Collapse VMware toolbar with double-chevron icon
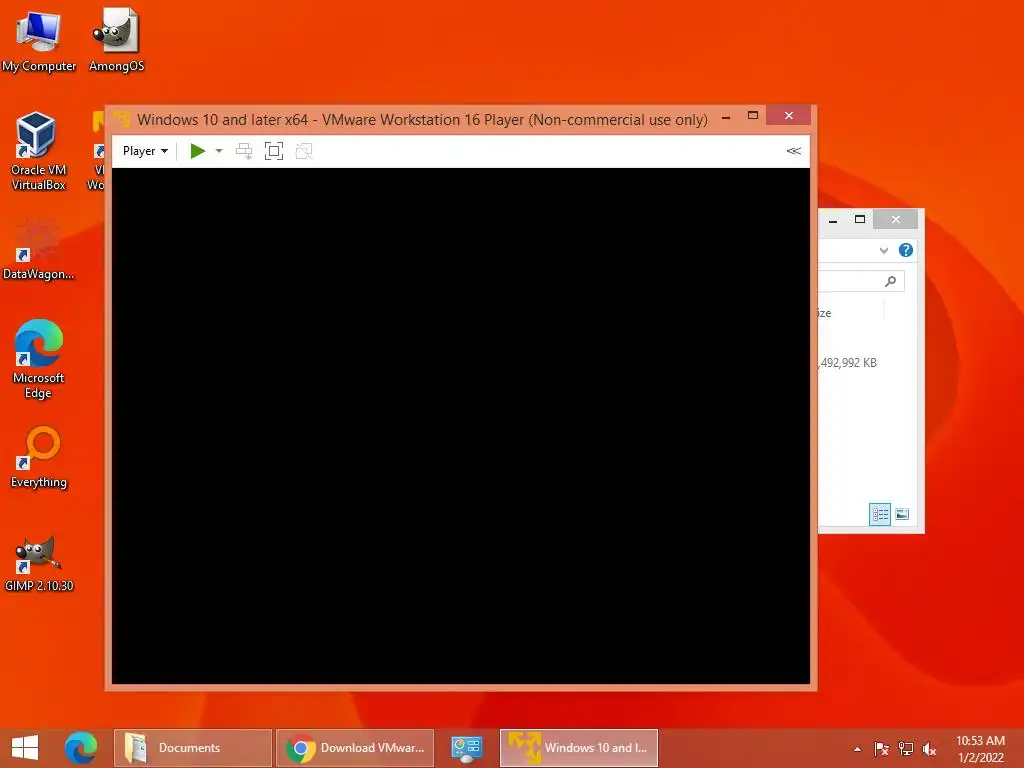Screen dimensions: 1024x768 [793, 151]
